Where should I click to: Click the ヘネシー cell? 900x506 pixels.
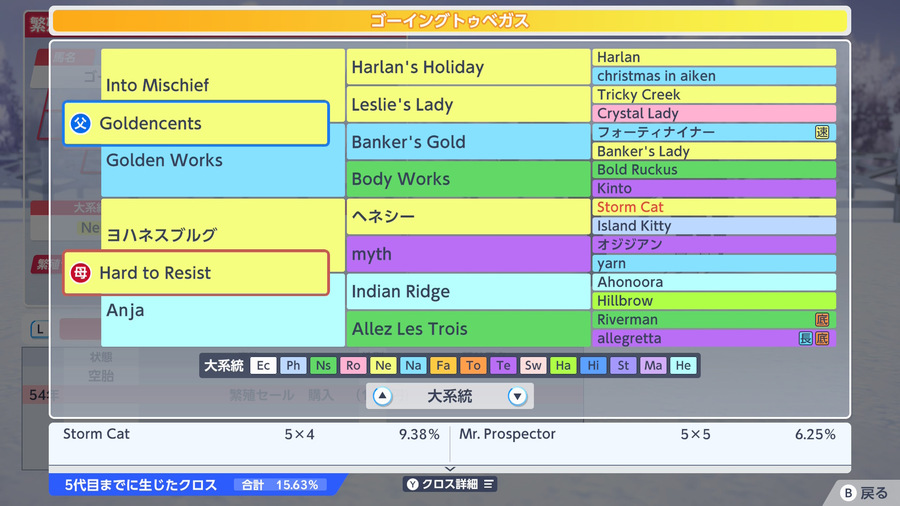[468, 216]
